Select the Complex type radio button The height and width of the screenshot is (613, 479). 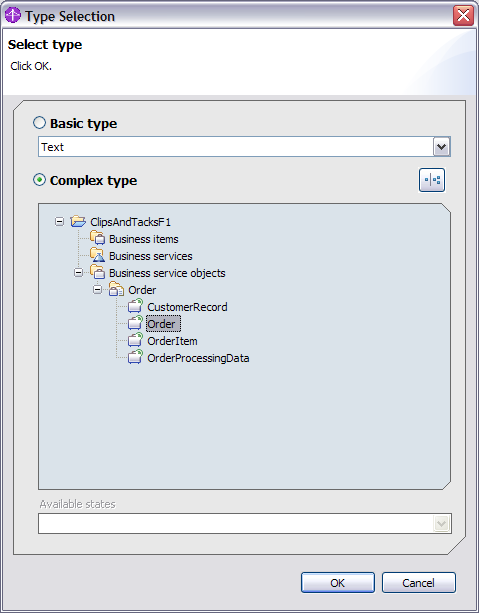tap(39, 180)
